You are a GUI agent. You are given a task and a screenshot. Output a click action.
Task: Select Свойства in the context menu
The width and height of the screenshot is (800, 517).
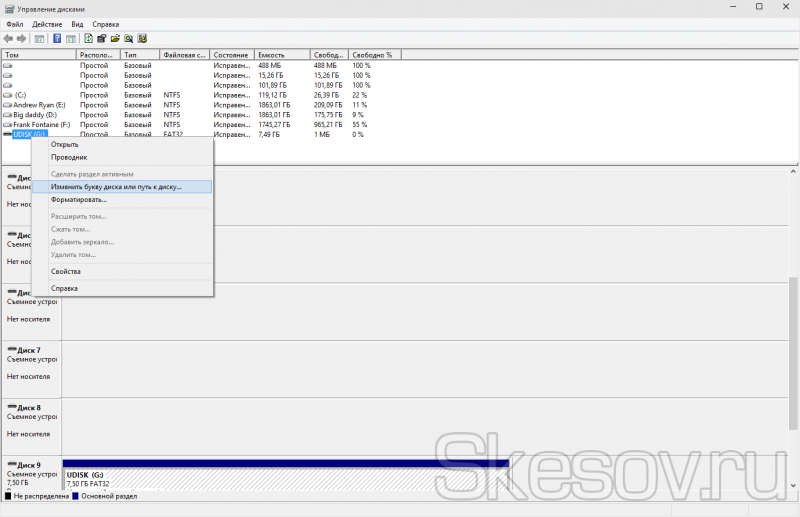coord(66,271)
